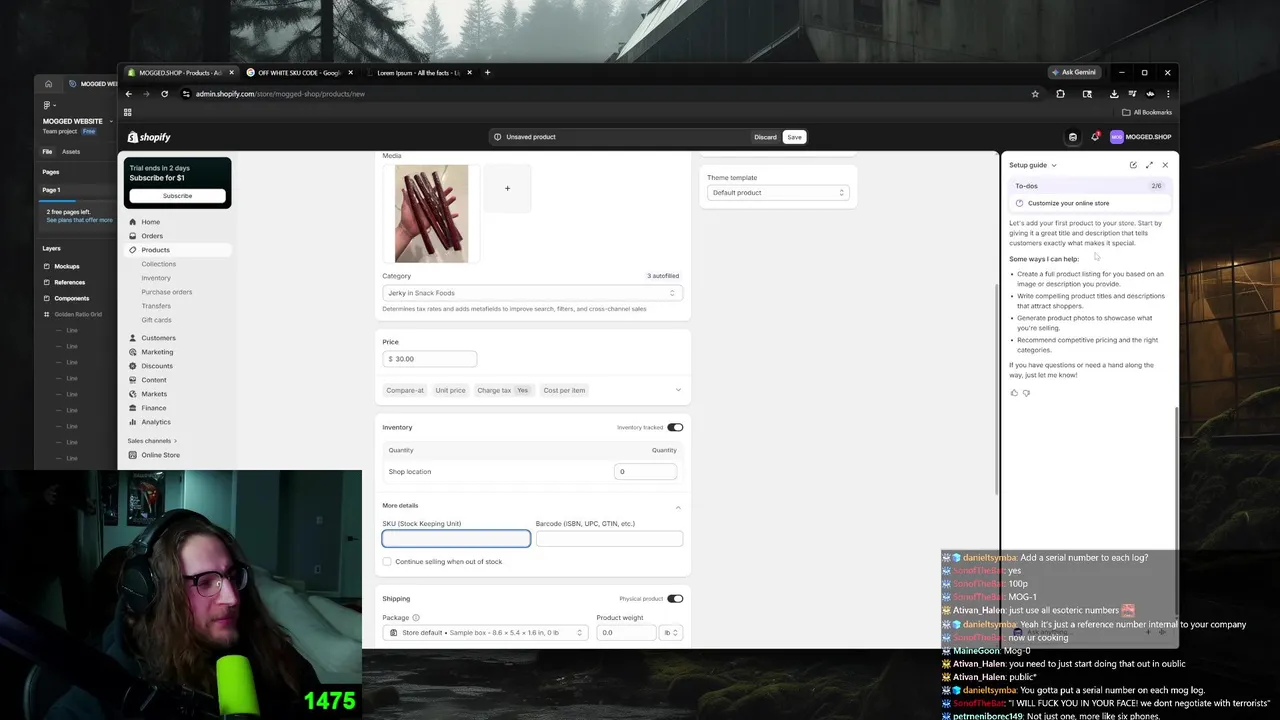Expand Sales channels in sidebar

tap(152, 441)
